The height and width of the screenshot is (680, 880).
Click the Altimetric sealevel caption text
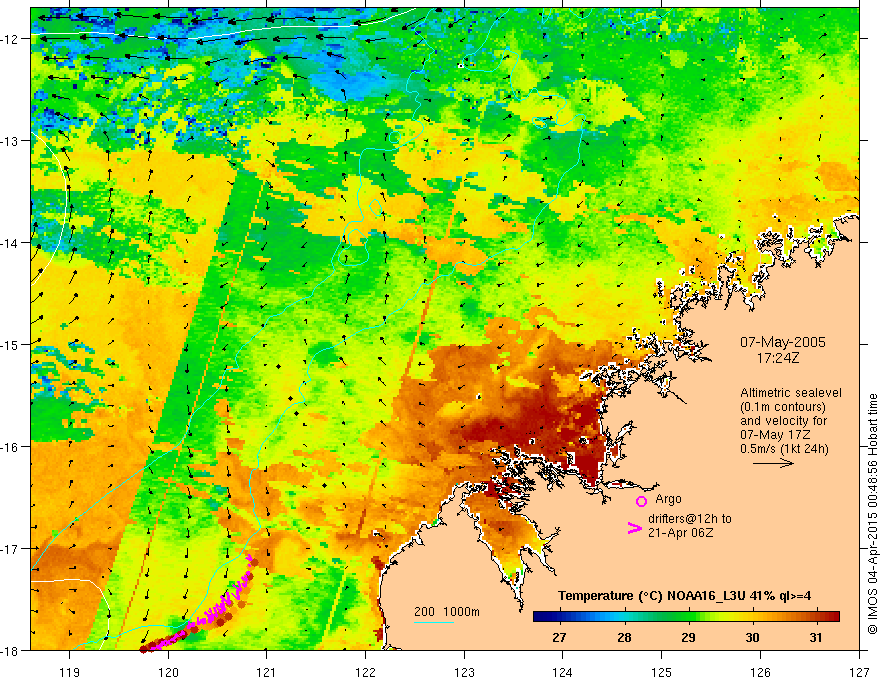tap(791, 393)
